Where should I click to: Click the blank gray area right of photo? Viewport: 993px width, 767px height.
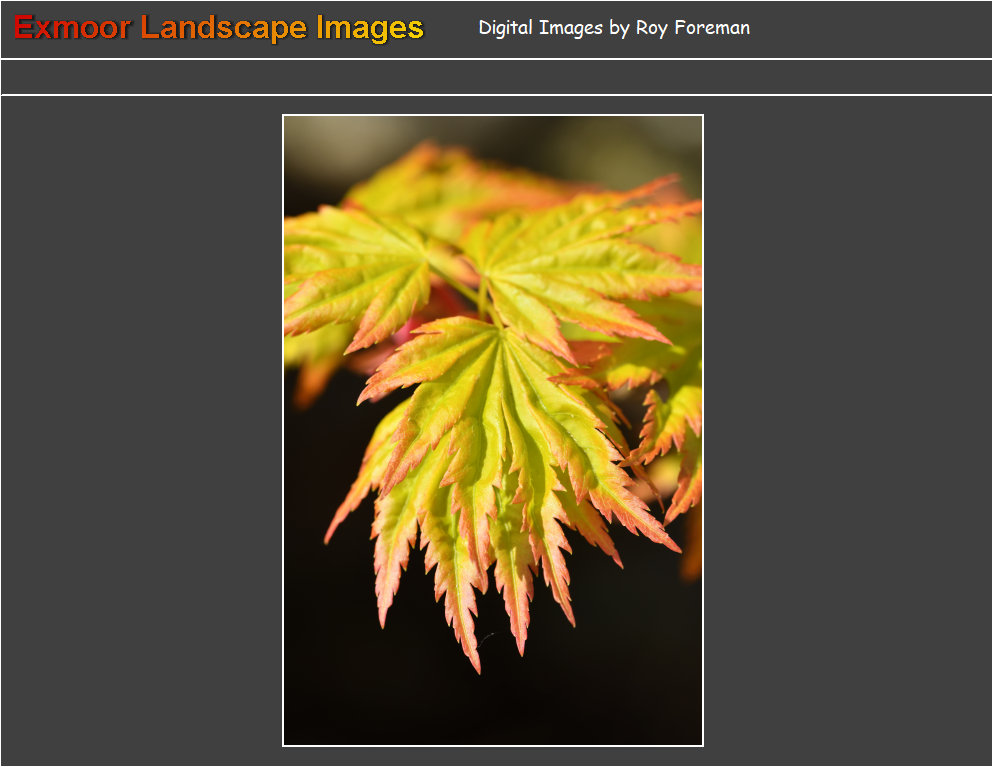click(850, 430)
